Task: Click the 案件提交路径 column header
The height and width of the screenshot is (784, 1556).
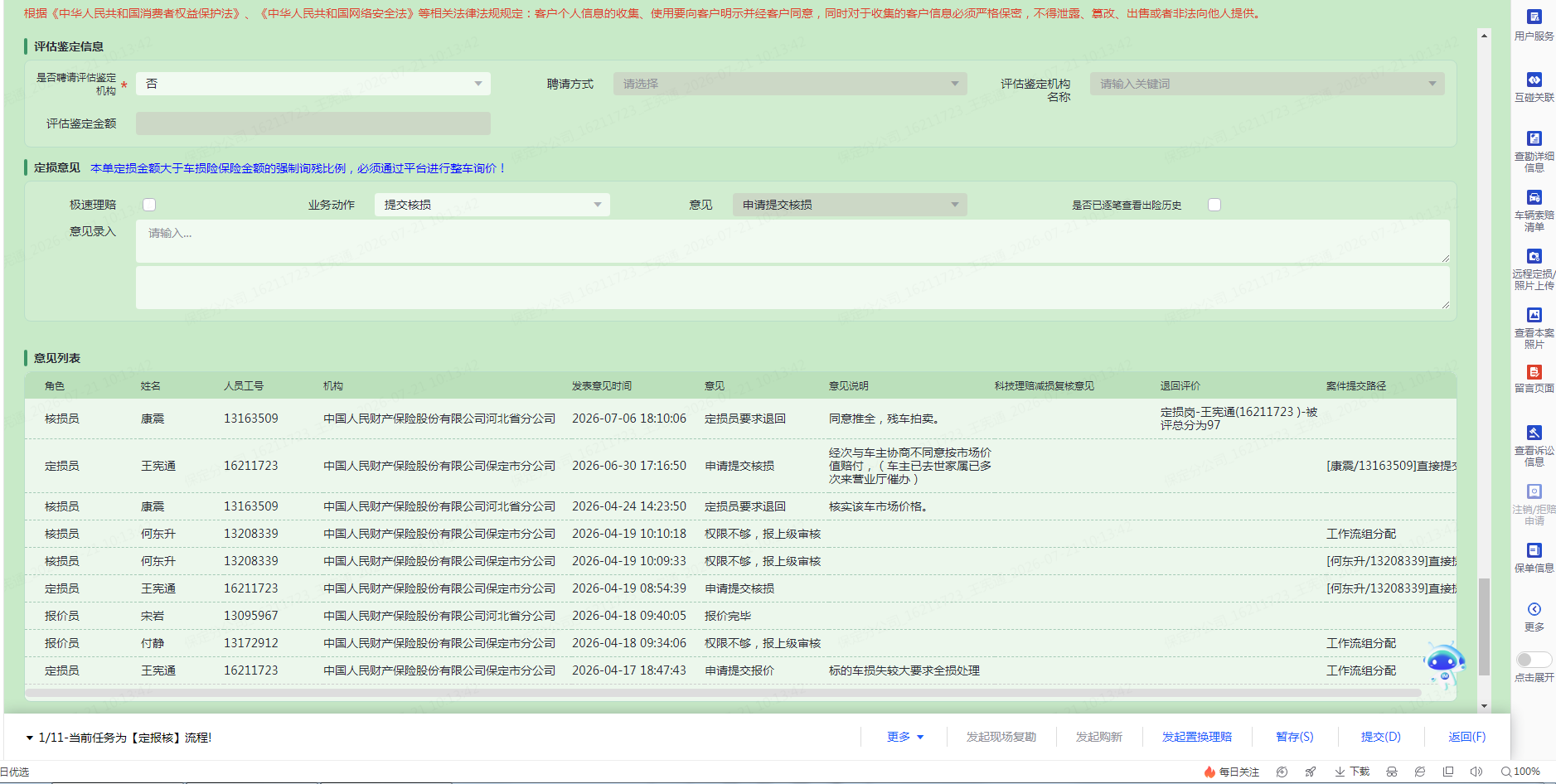Action: point(1356,386)
